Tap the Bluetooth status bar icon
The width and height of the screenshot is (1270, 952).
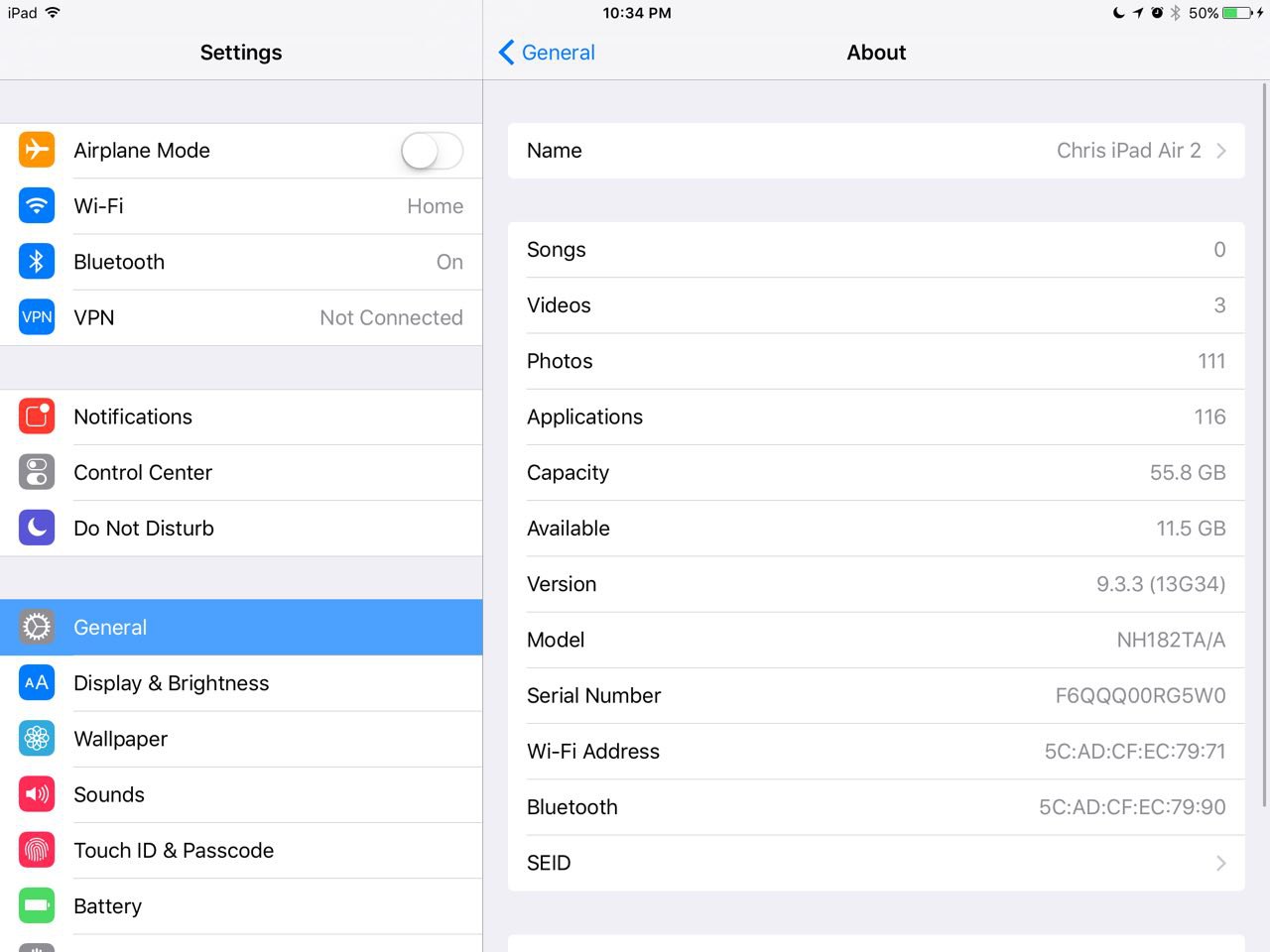pos(1176,13)
